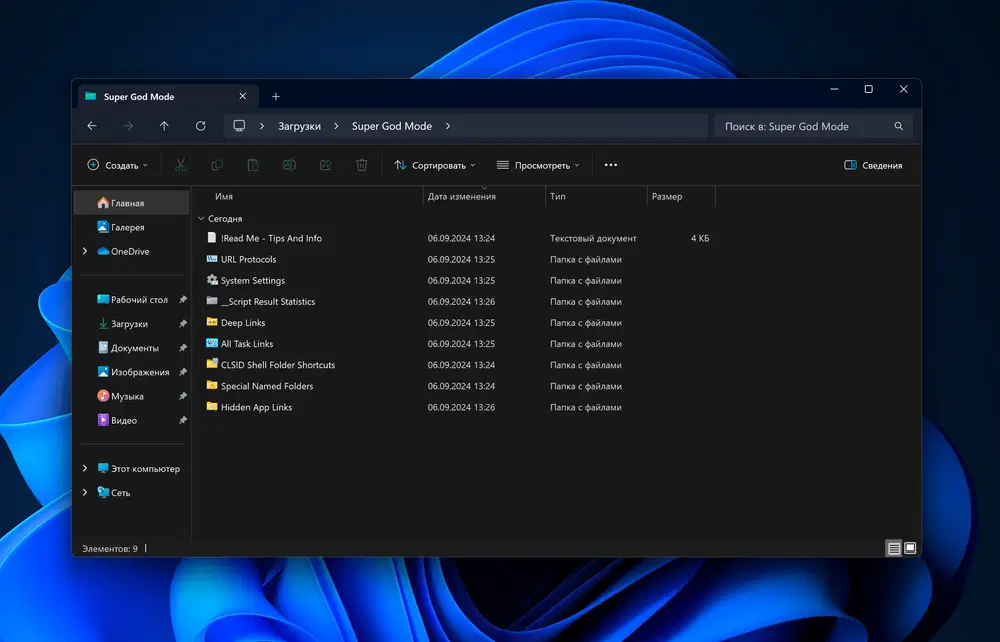1000x642 pixels.
Task: Click the Share icon in toolbar
Action: (x=325, y=165)
